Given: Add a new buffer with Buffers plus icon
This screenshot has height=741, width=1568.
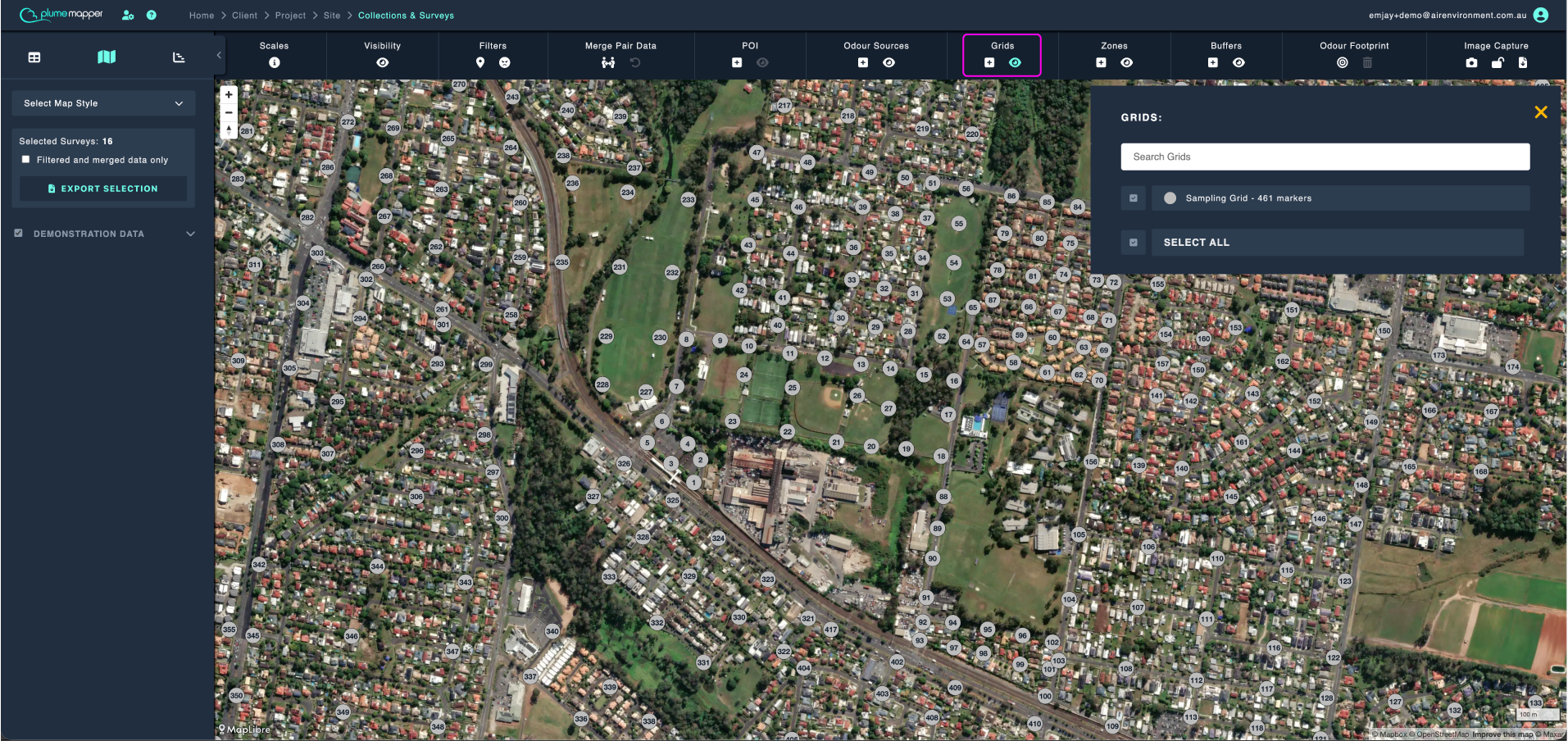Looking at the screenshot, I should click(x=1213, y=62).
